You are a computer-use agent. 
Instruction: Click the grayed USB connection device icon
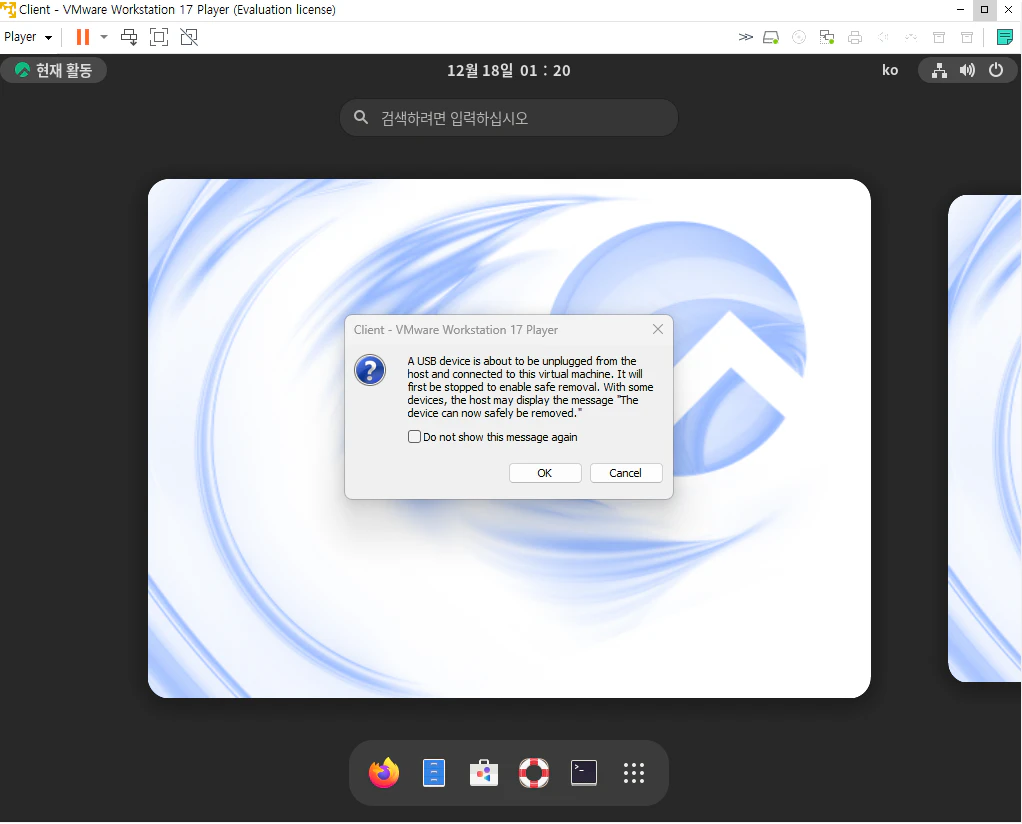pos(911,37)
